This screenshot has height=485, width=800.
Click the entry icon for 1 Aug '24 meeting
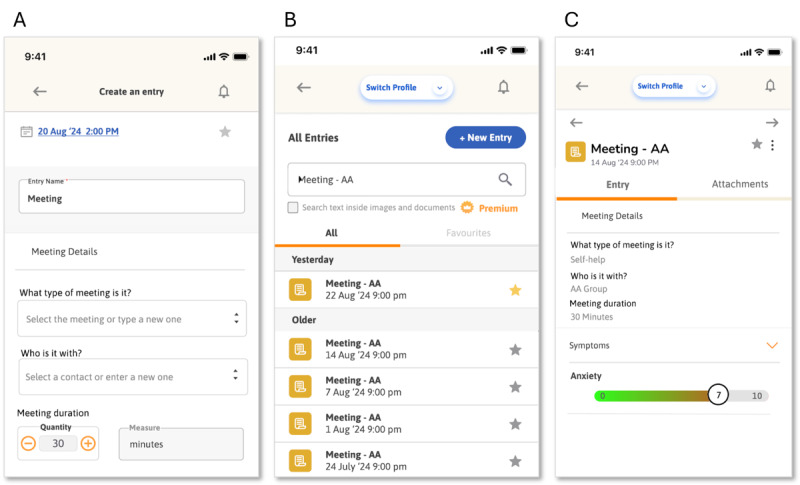tap(300, 424)
